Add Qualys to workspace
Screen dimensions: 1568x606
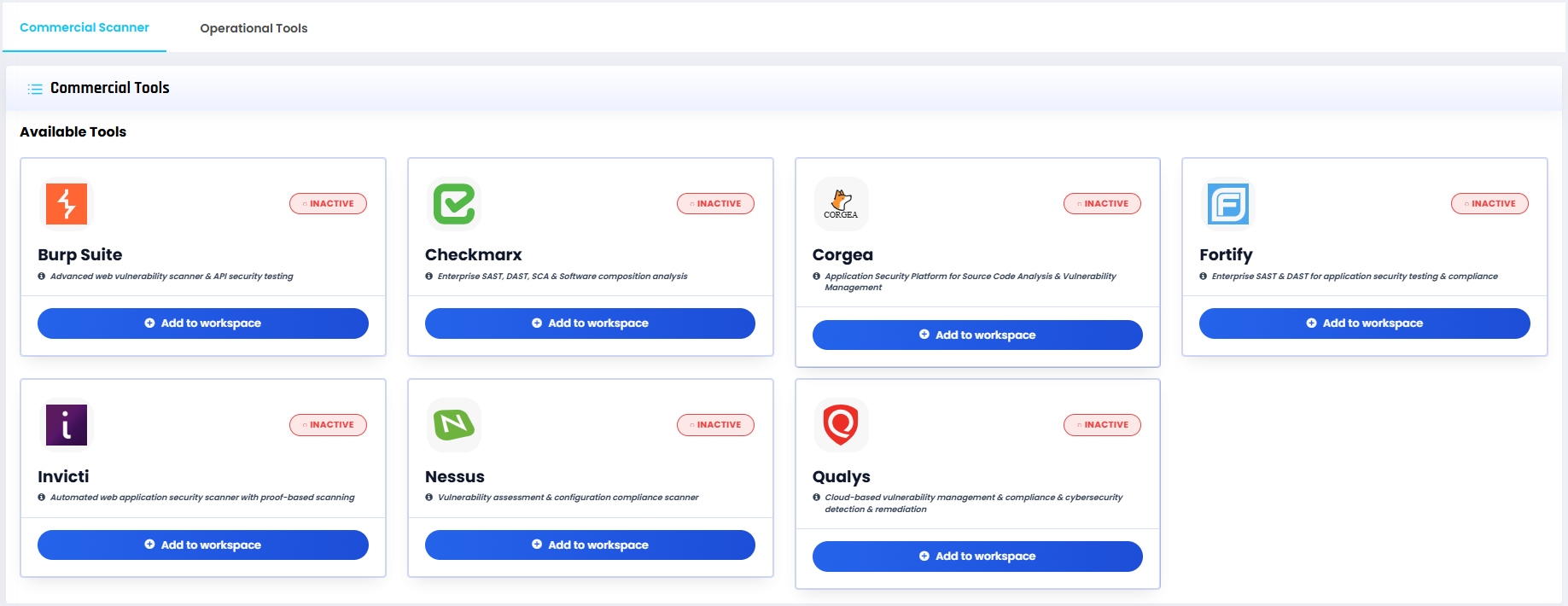(977, 556)
